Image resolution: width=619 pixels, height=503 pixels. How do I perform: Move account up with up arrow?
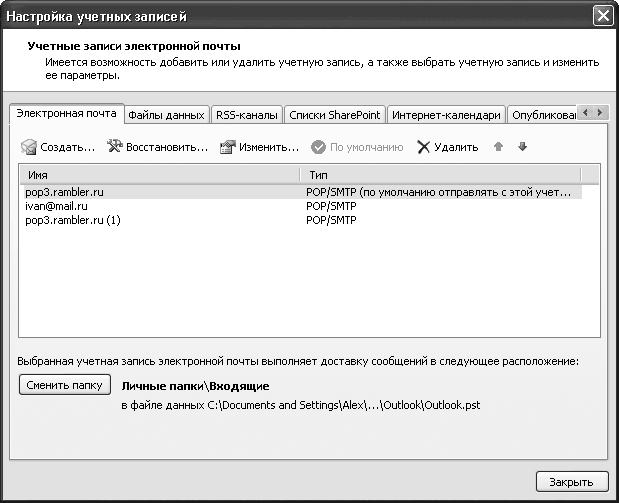[x=498, y=147]
